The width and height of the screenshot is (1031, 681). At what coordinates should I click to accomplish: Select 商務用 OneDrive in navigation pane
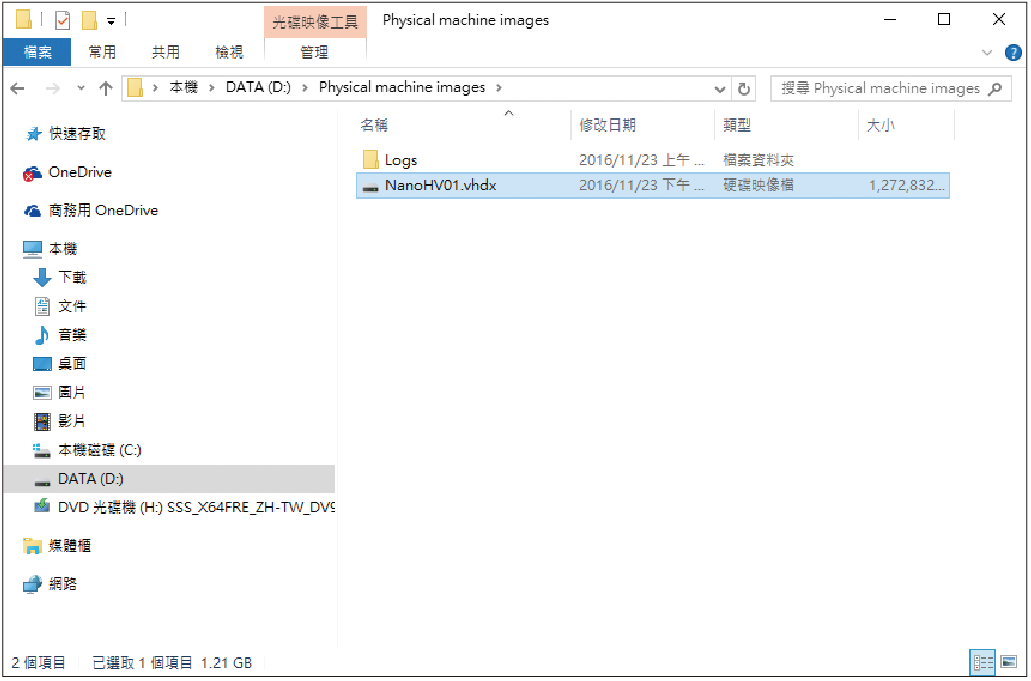coord(103,210)
